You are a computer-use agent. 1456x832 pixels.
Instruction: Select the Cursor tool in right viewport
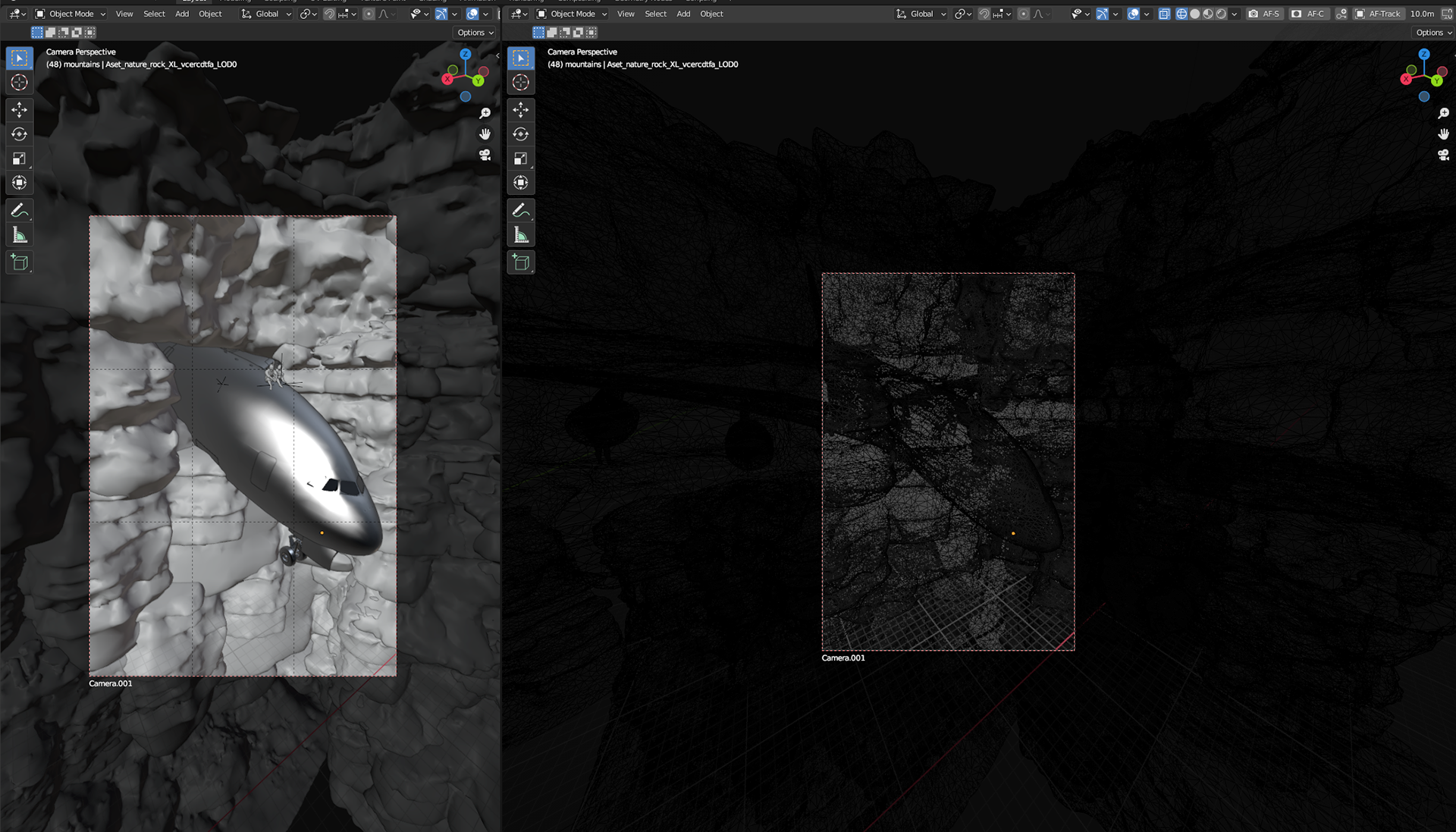[520, 83]
